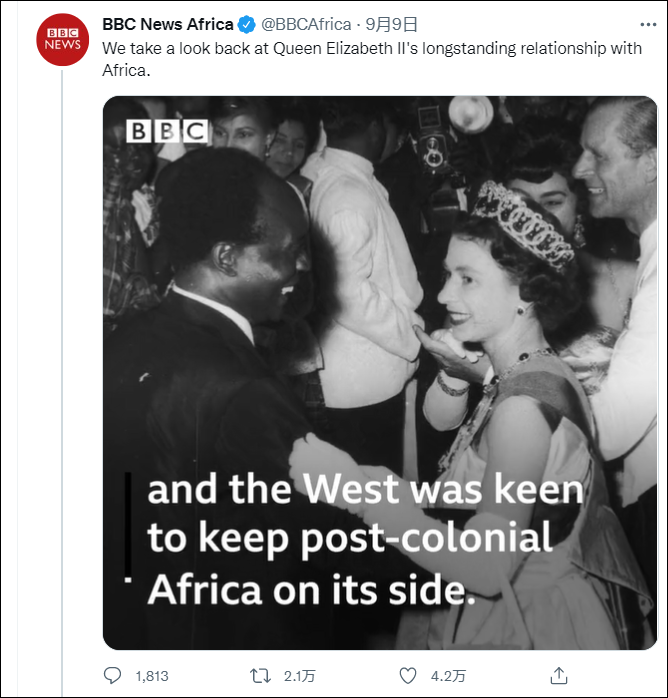This screenshot has width=668, height=698.
Task: Open the share menu with the upload icon
Action: point(560,675)
